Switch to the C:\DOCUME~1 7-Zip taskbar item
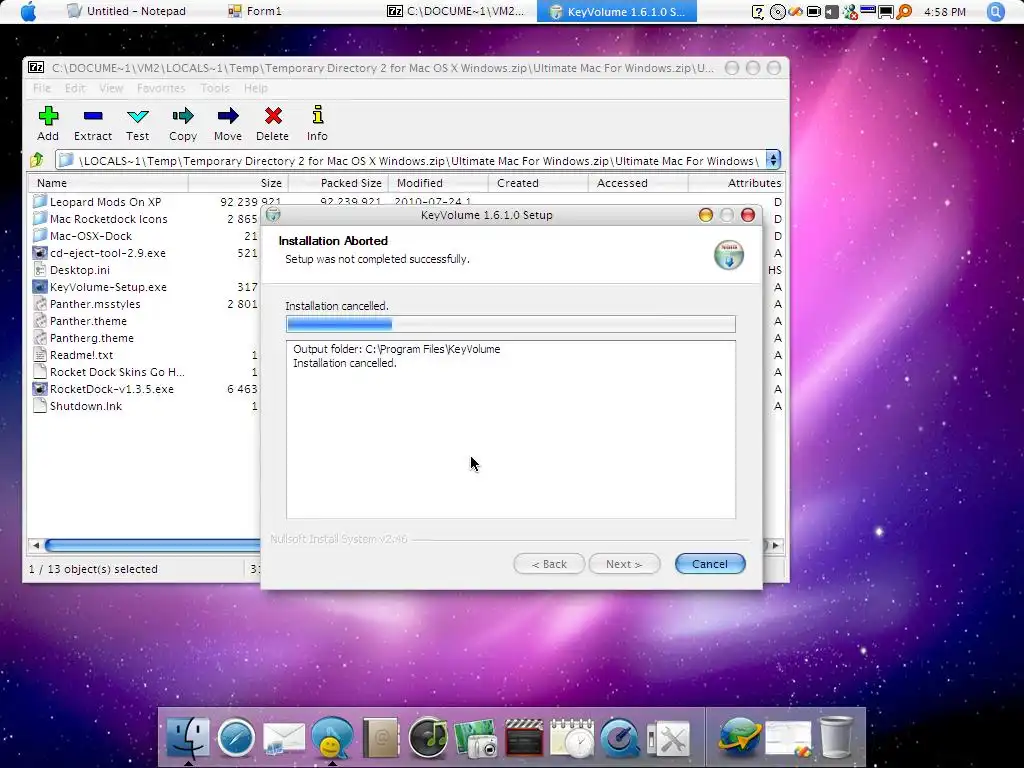 pos(455,11)
